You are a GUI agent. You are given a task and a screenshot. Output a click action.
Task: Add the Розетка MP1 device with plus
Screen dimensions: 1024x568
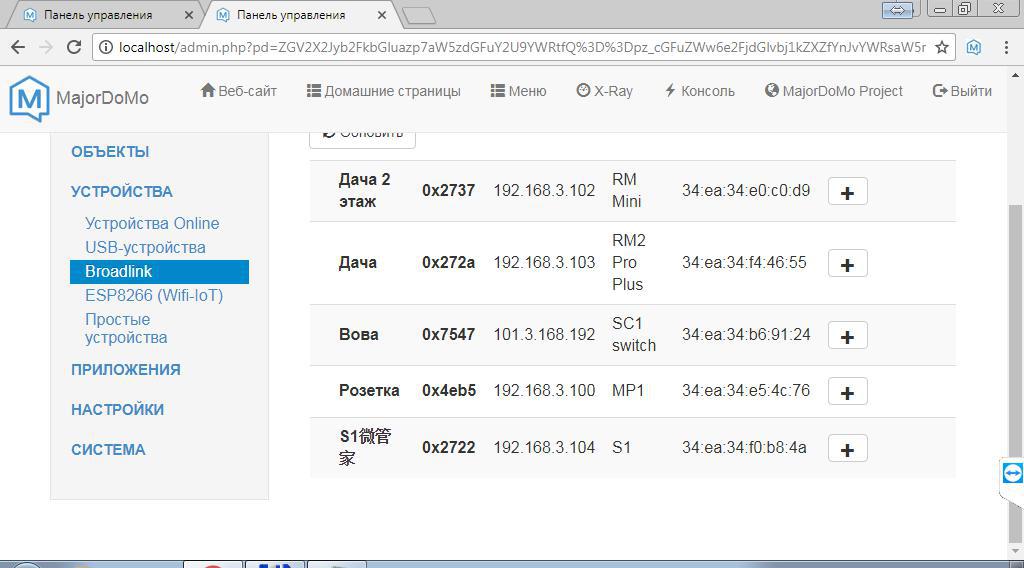(x=847, y=391)
